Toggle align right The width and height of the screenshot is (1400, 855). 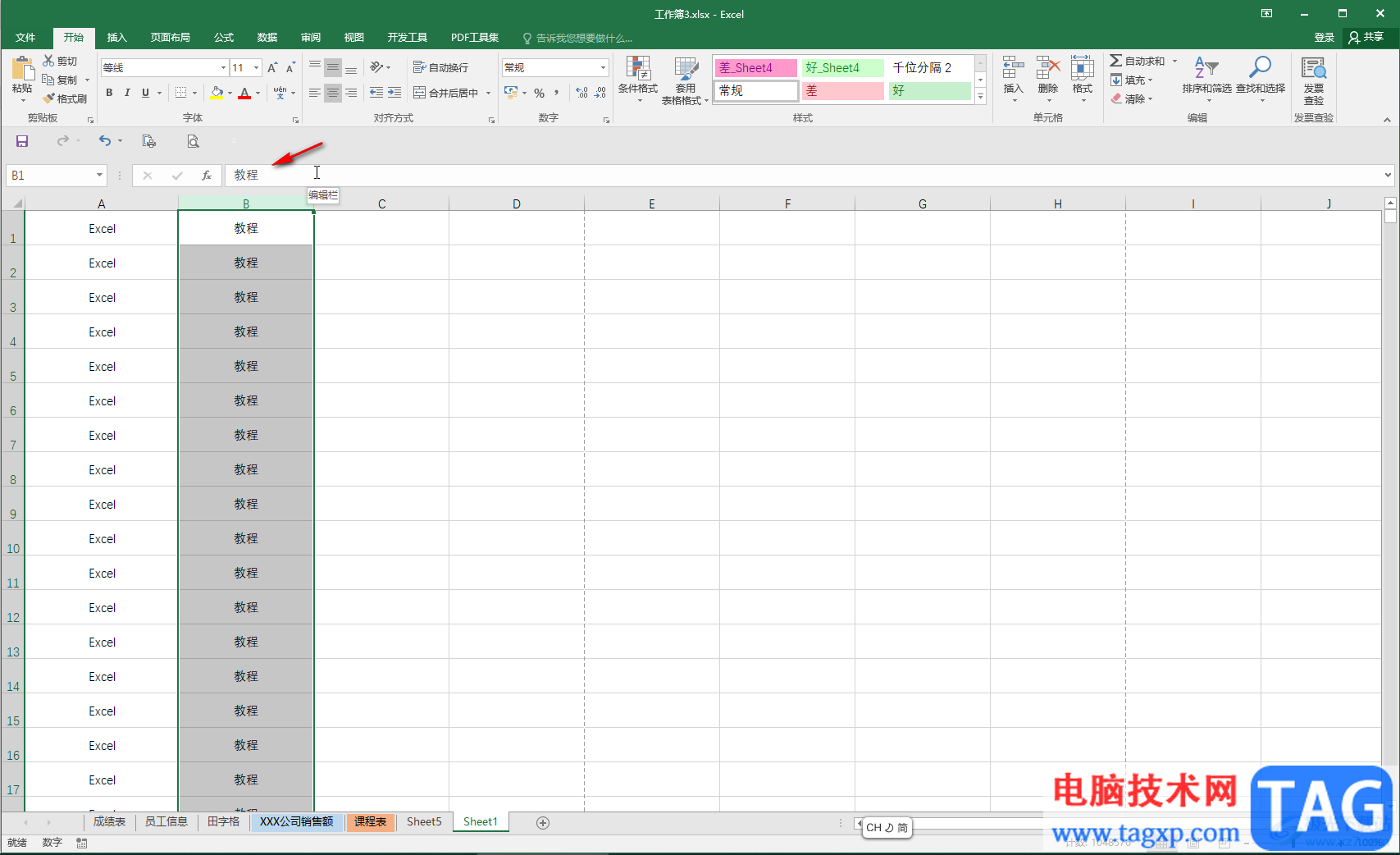[x=351, y=93]
